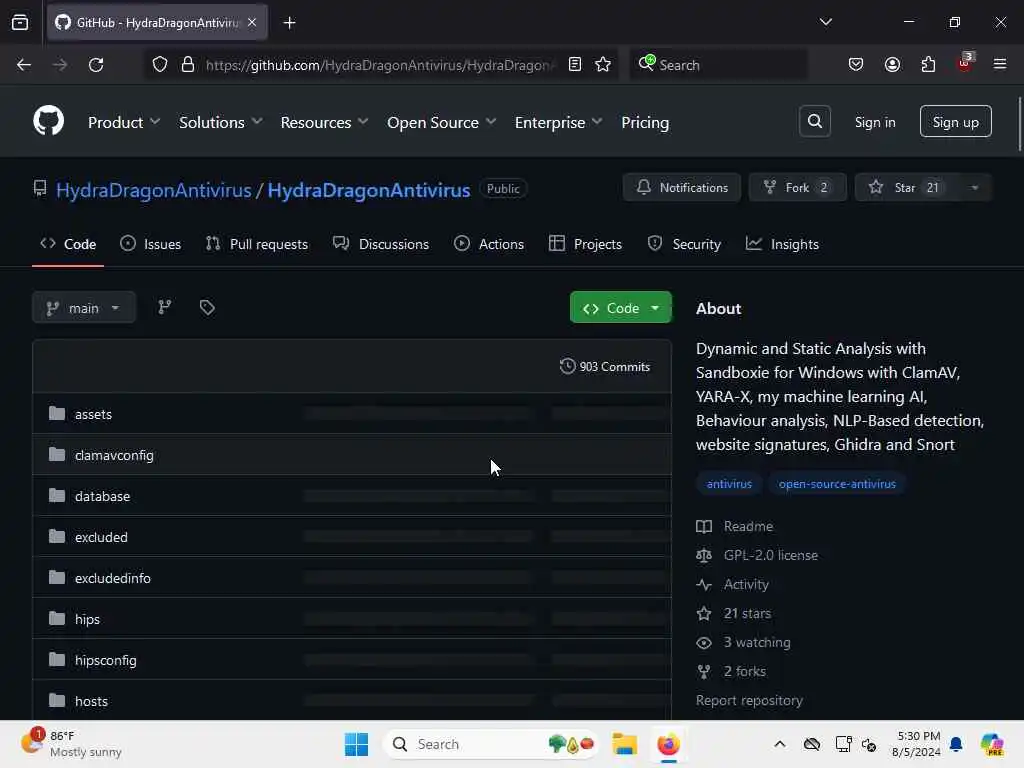Expand the Open Source menu
The width and height of the screenshot is (1024, 768).
point(441,122)
